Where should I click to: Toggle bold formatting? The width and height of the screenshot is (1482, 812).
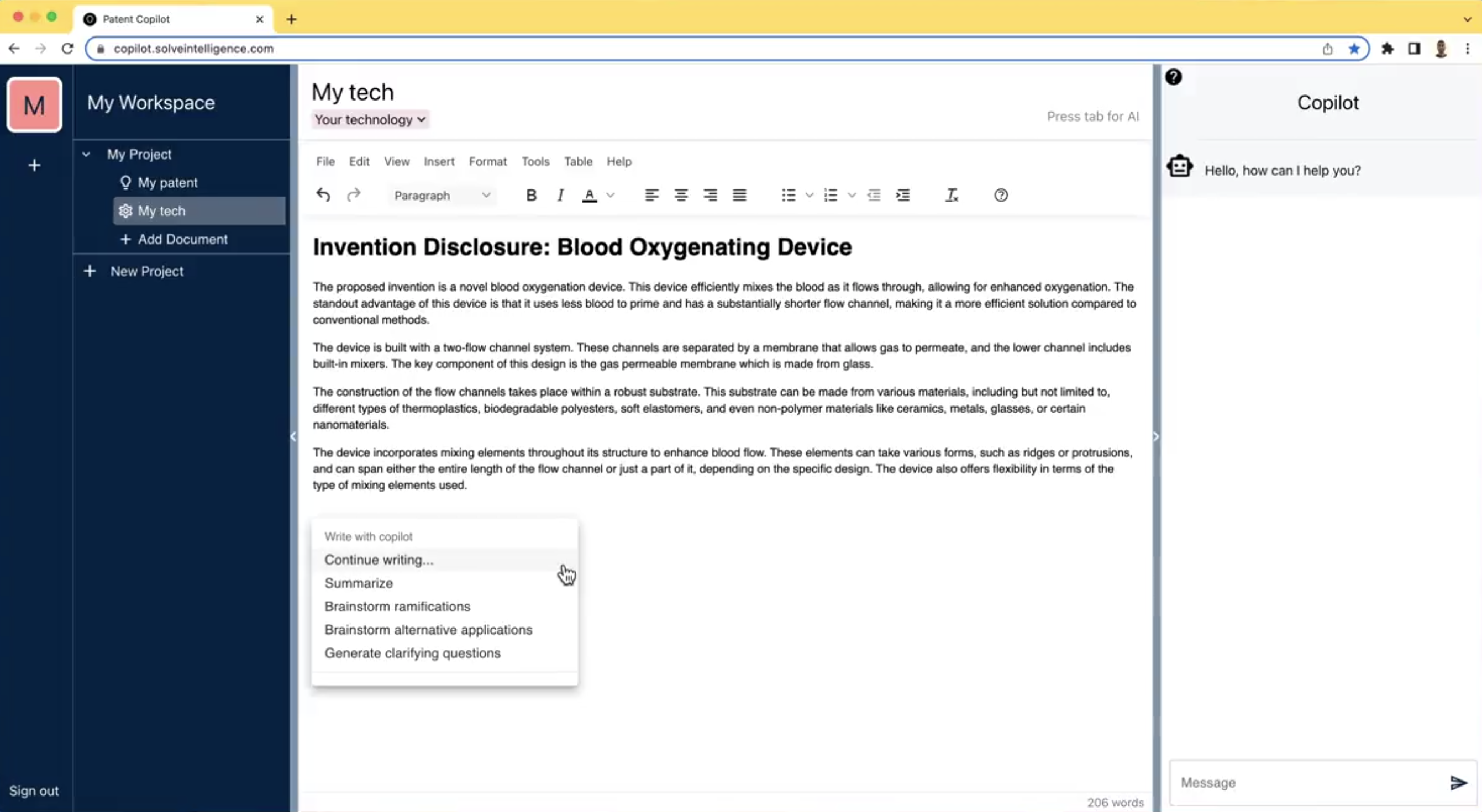coord(531,196)
